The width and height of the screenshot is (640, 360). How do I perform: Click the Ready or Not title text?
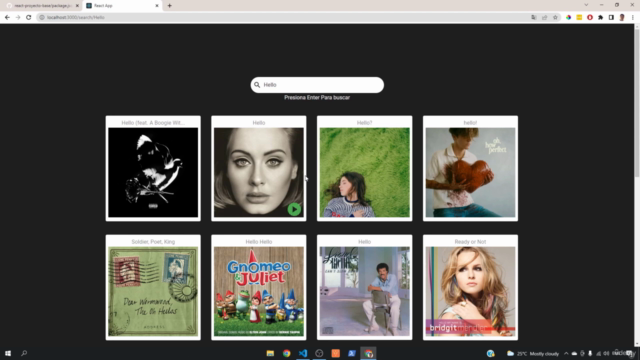point(470,242)
